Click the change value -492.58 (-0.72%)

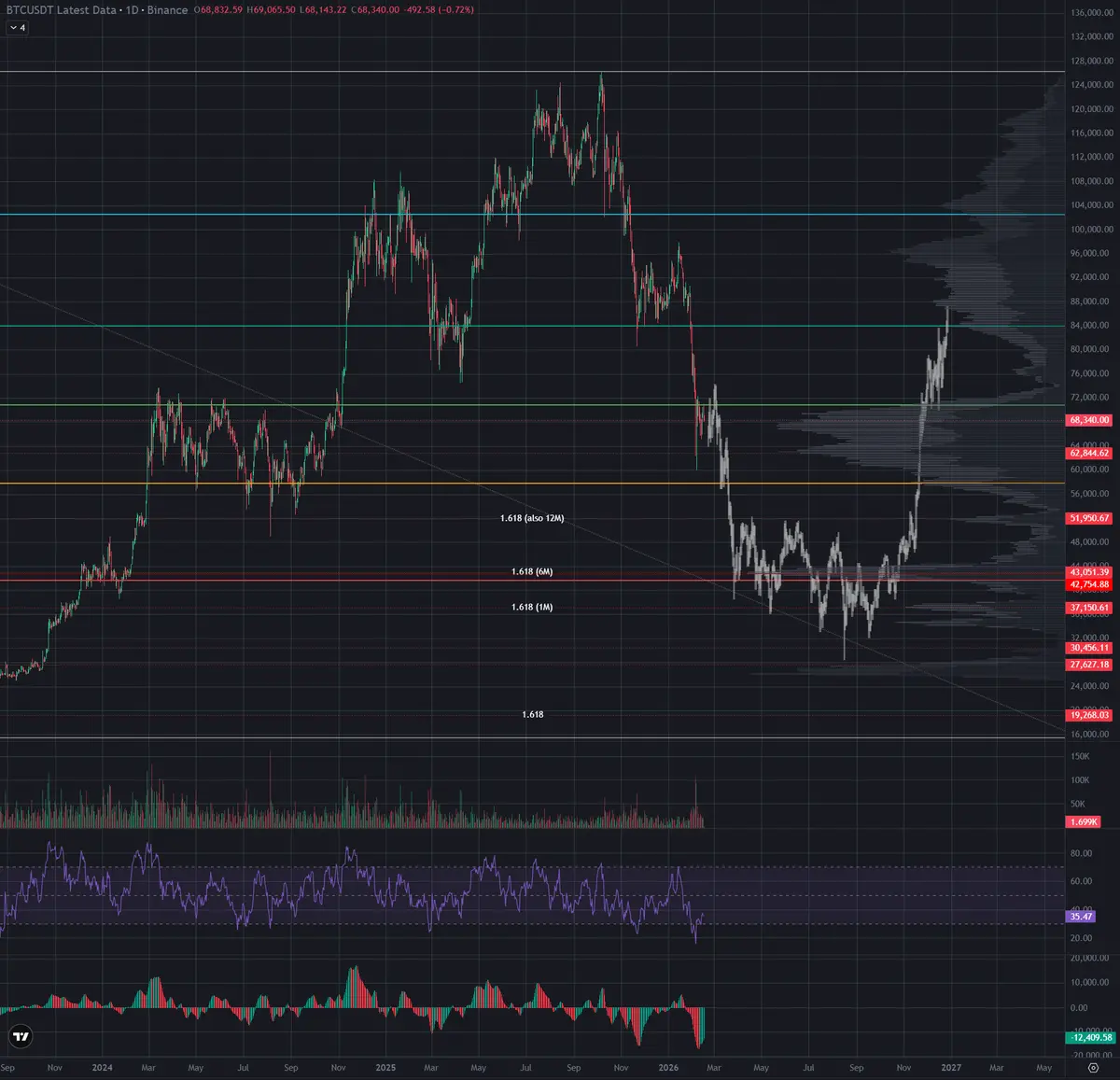pos(439,9)
